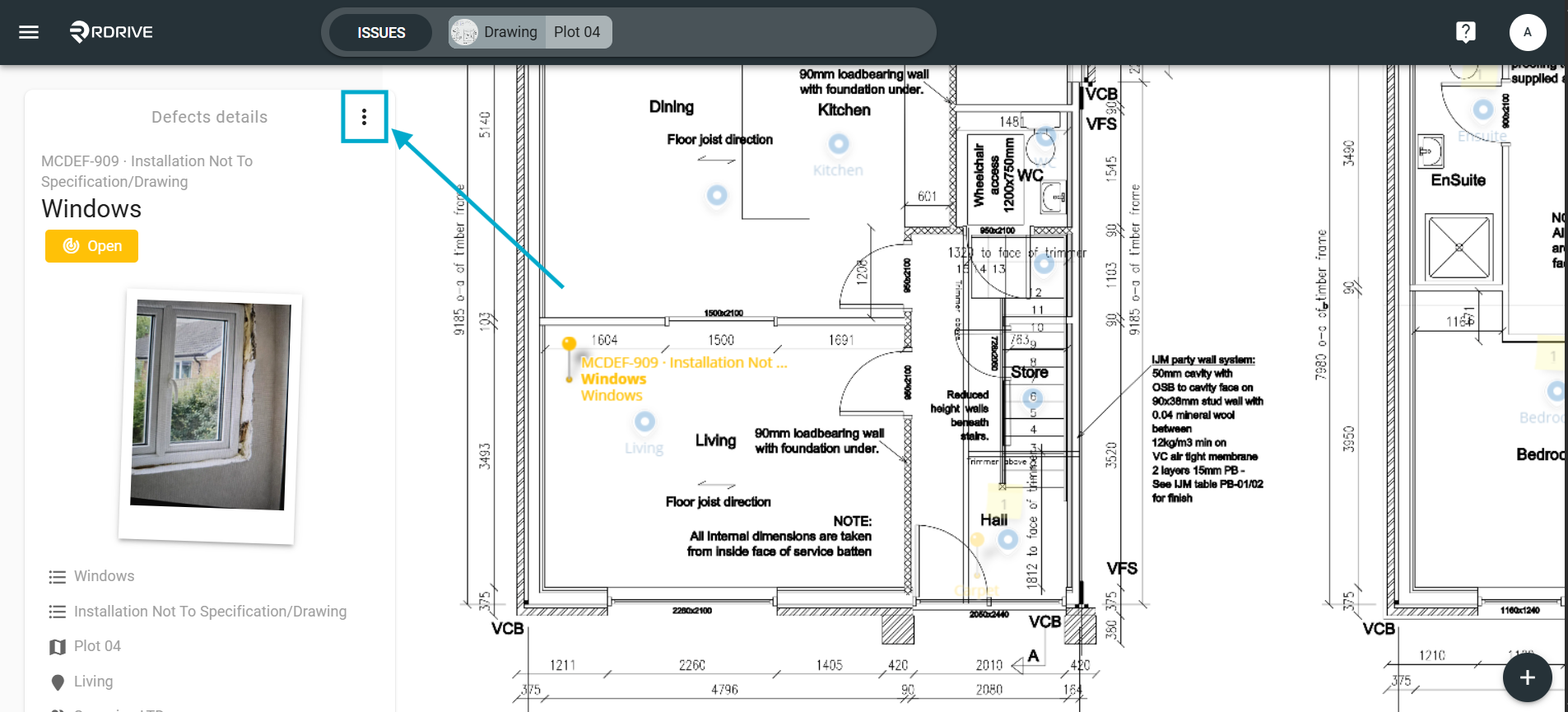Select the Store location pin on stairs
The image size is (1568, 712).
(x=1032, y=399)
